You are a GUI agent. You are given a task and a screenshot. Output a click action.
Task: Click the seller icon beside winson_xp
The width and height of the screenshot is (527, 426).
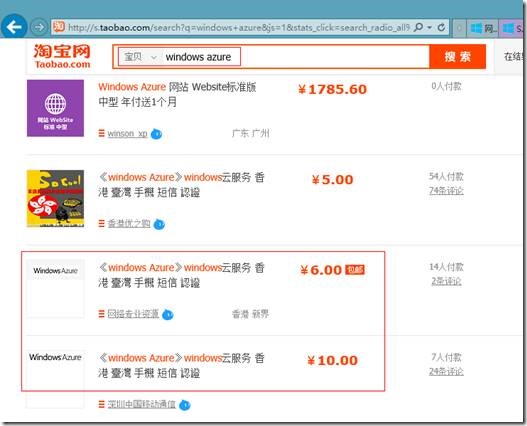click(102, 133)
